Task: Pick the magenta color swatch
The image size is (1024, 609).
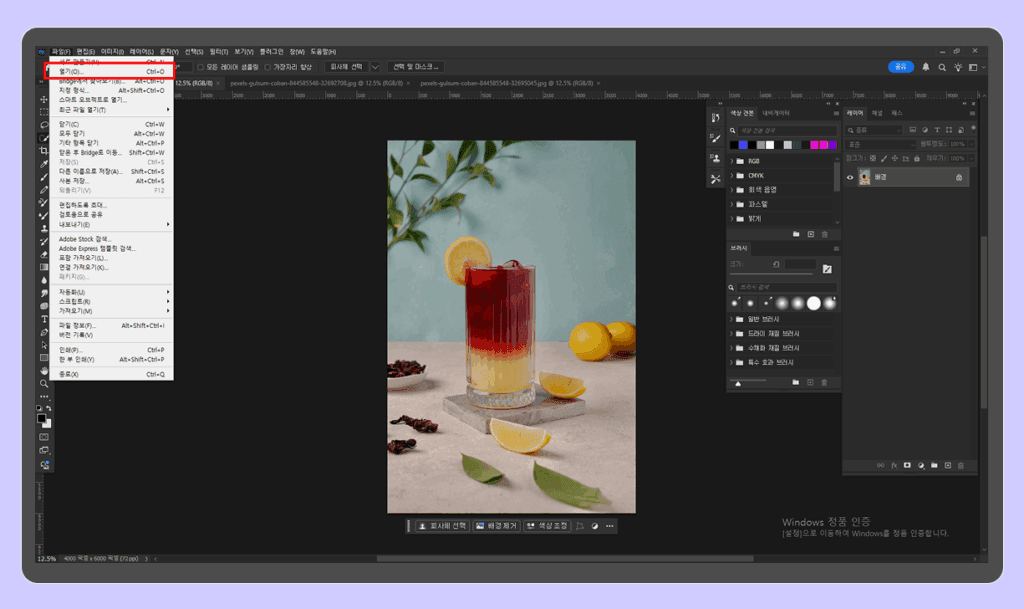Action: (814, 145)
